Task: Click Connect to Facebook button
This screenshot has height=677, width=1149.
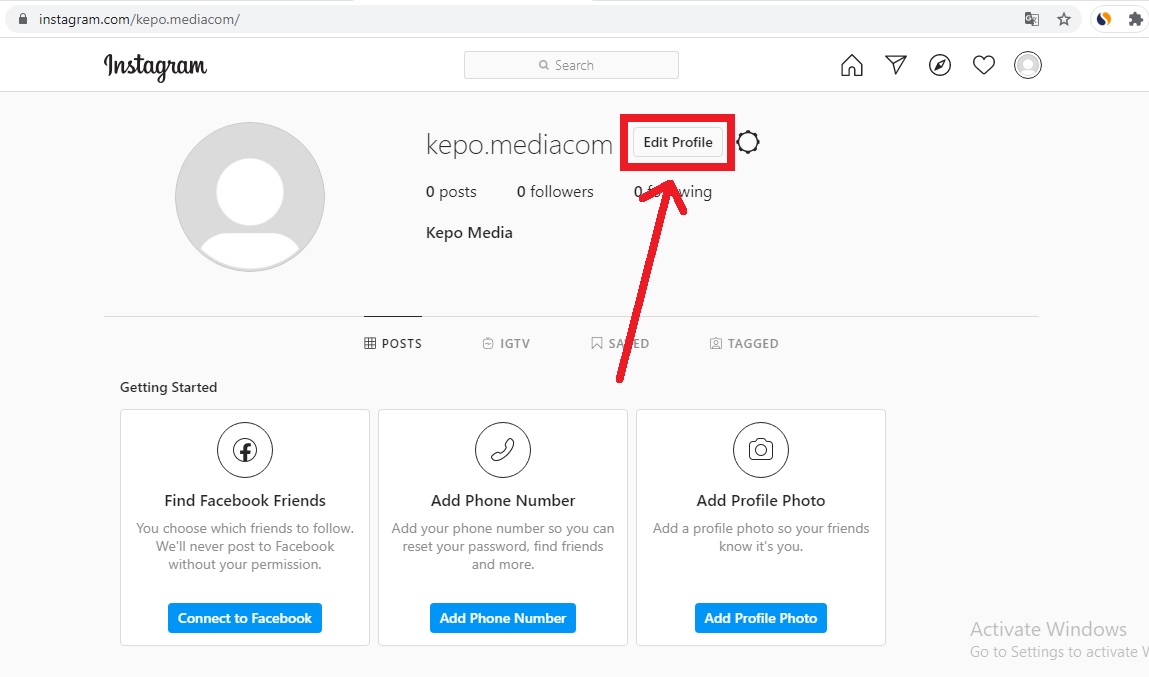Action: point(245,618)
